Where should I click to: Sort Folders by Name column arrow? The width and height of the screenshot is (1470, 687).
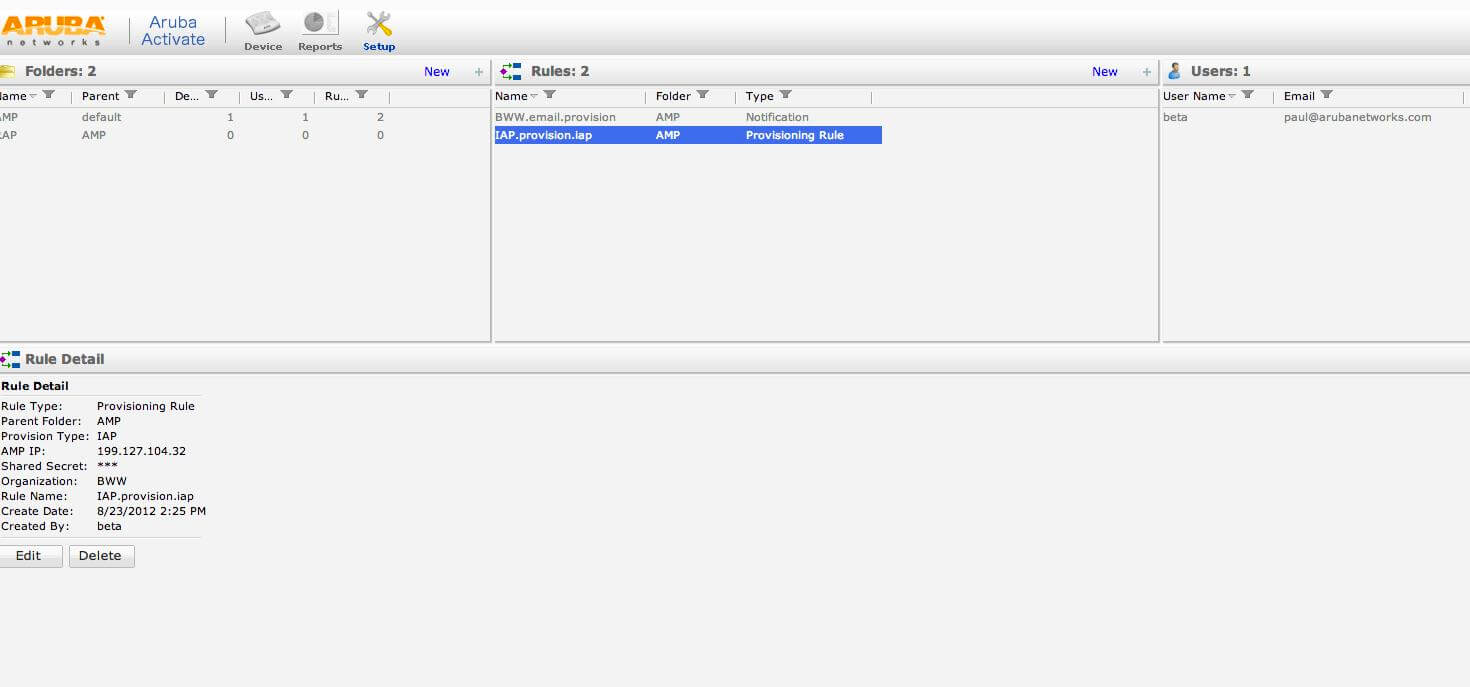point(33,96)
